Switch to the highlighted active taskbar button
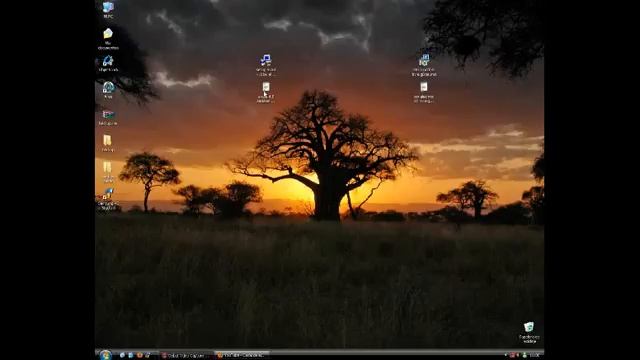Viewport: 640px width, 360px height. point(242,356)
